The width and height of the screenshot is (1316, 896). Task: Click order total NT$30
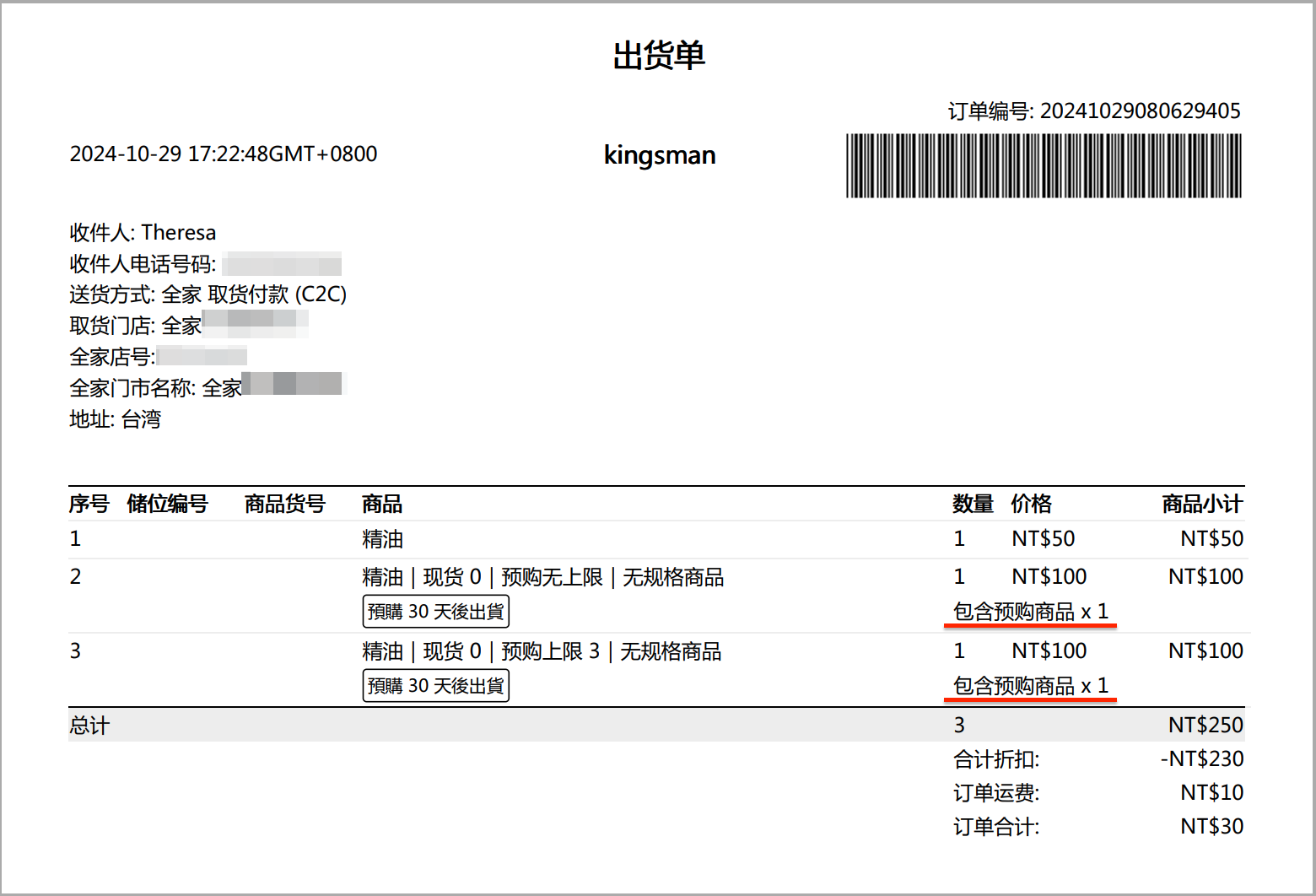pos(1211,826)
